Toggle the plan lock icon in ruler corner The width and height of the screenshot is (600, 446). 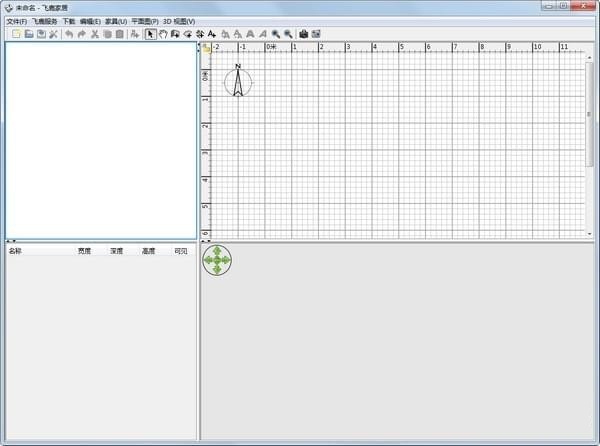click(x=206, y=48)
